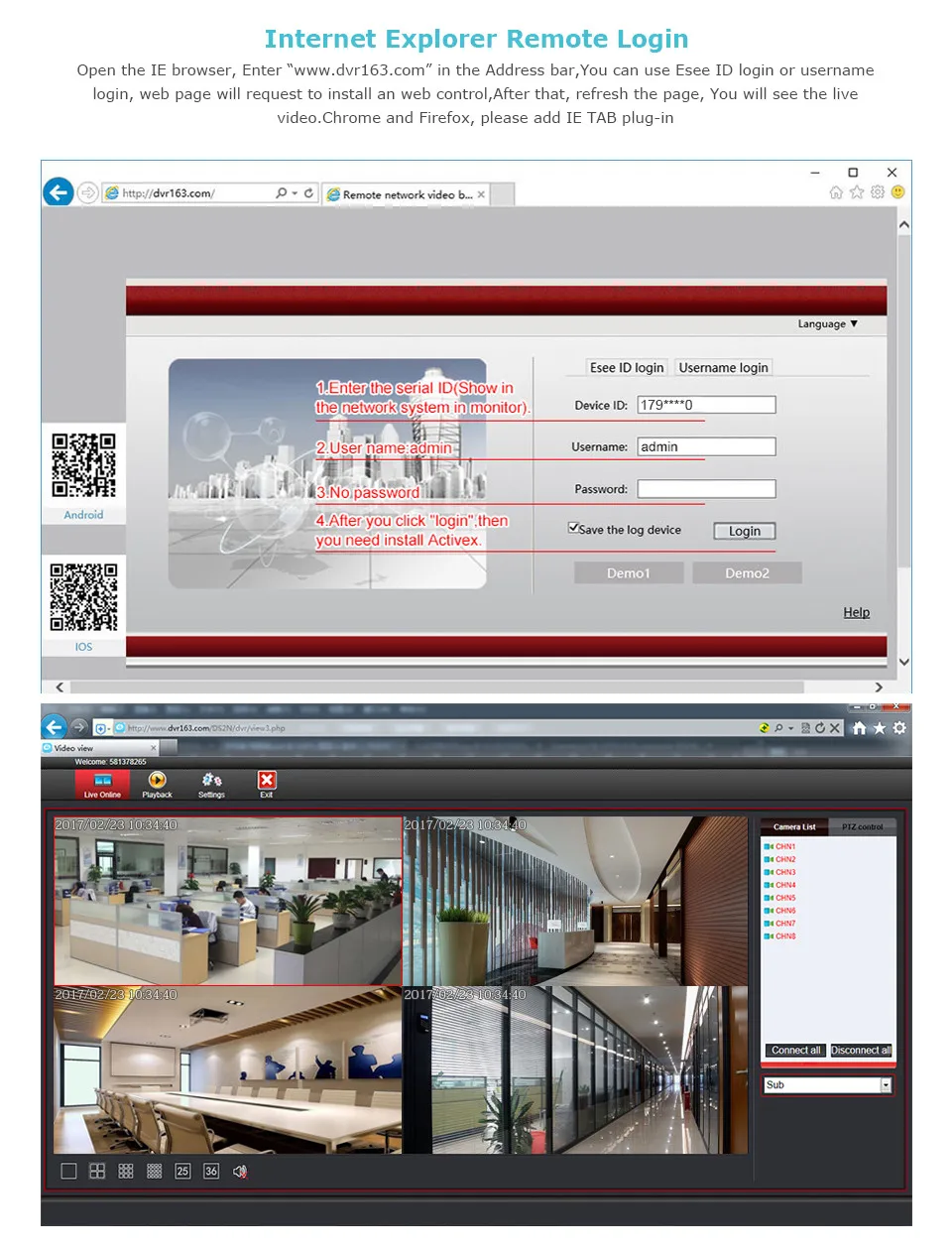Click the search magnifier in upper address bar

tap(282, 192)
